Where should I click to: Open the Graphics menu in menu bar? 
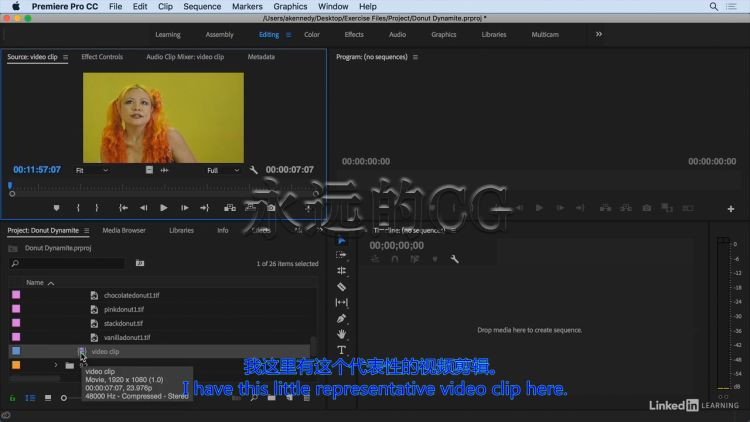point(290,7)
